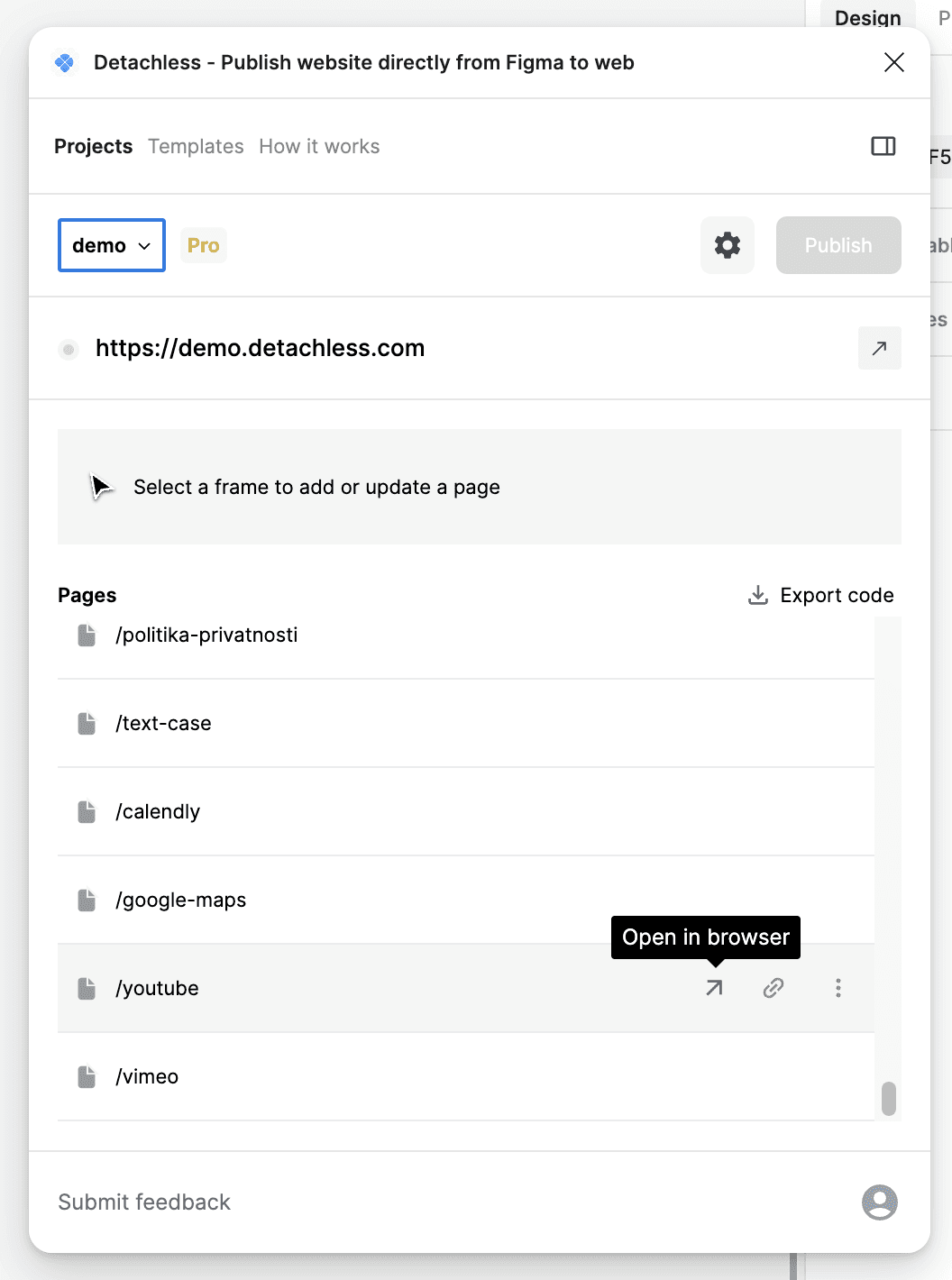Open the /youtube page in browser

point(713,988)
